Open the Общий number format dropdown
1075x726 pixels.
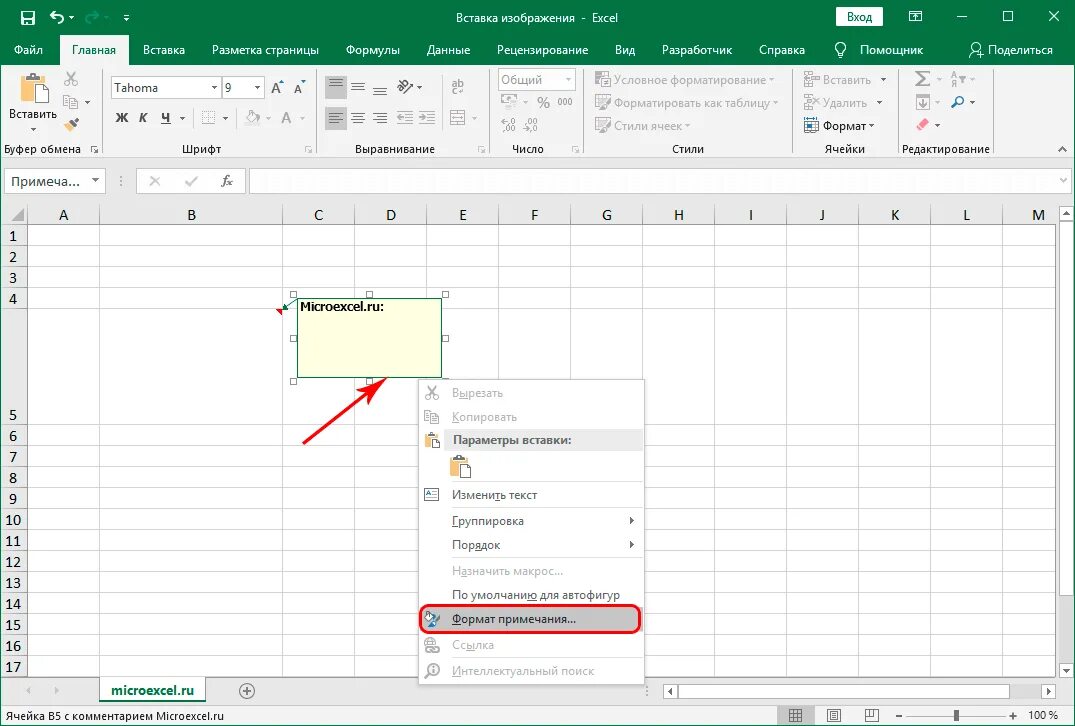coord(568,80)
